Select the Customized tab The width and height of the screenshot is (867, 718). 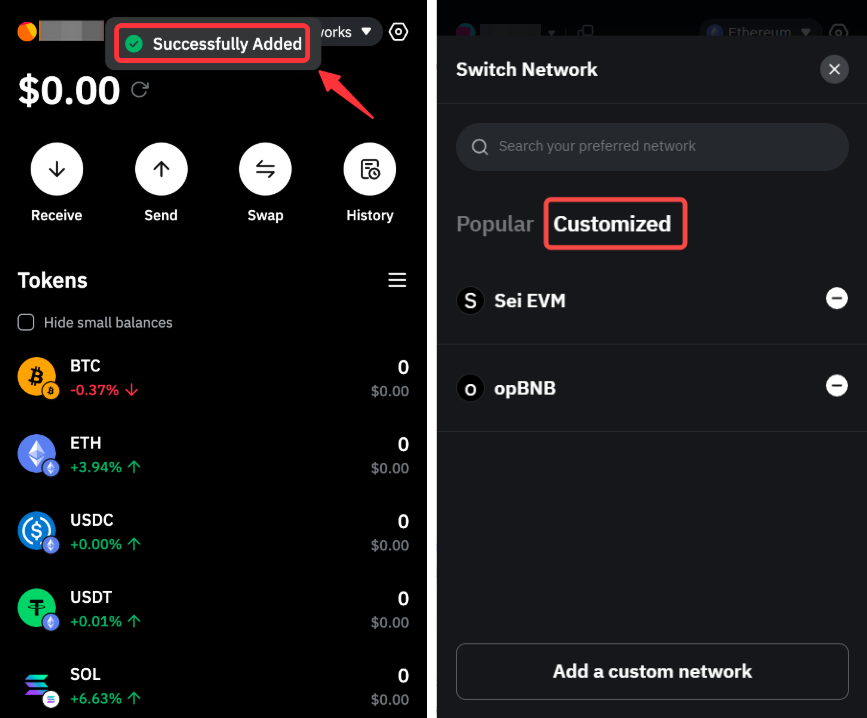(x=613, y=224)
